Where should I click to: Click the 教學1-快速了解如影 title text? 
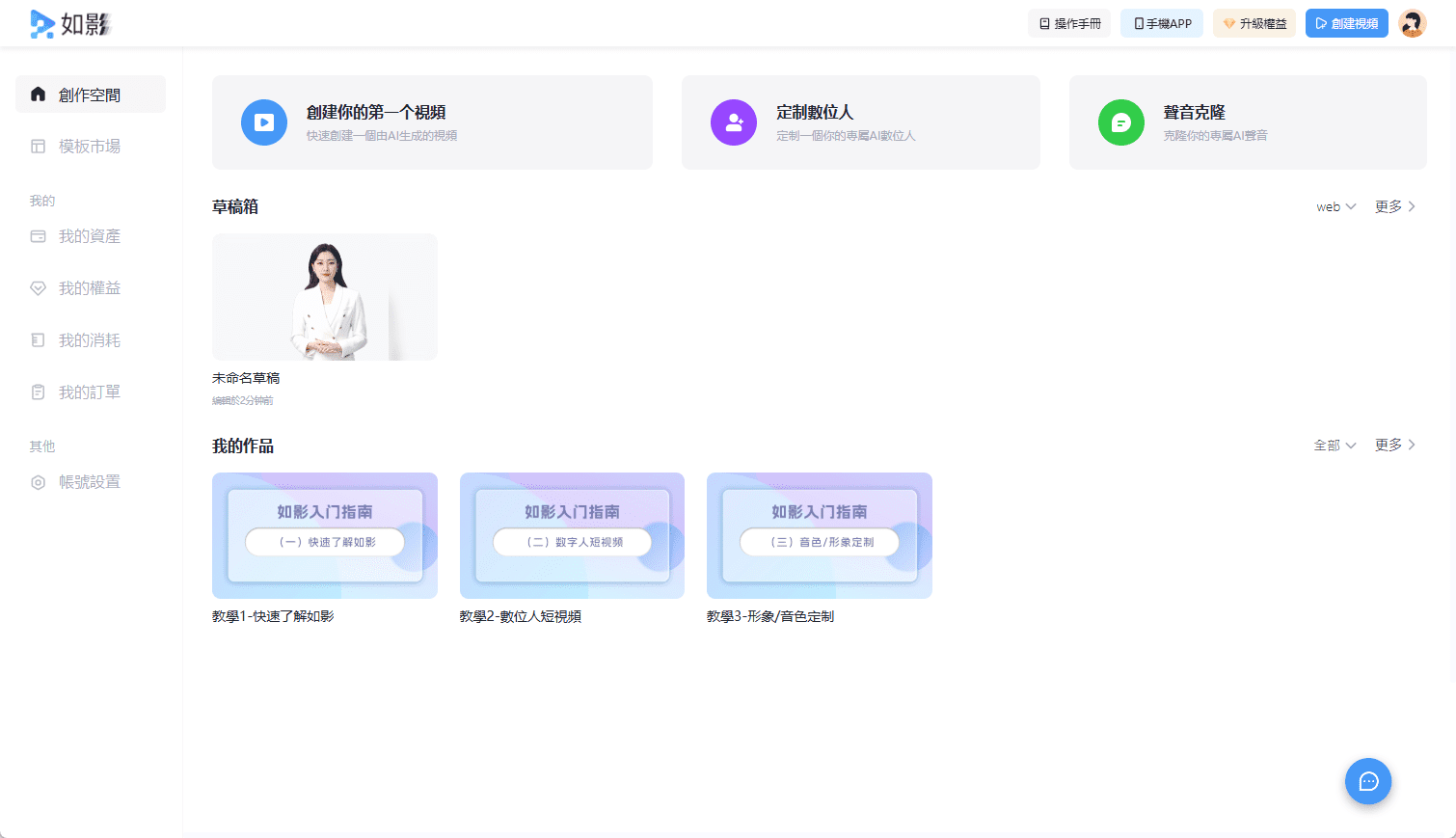pyautogui.click(x=273, y=616)
